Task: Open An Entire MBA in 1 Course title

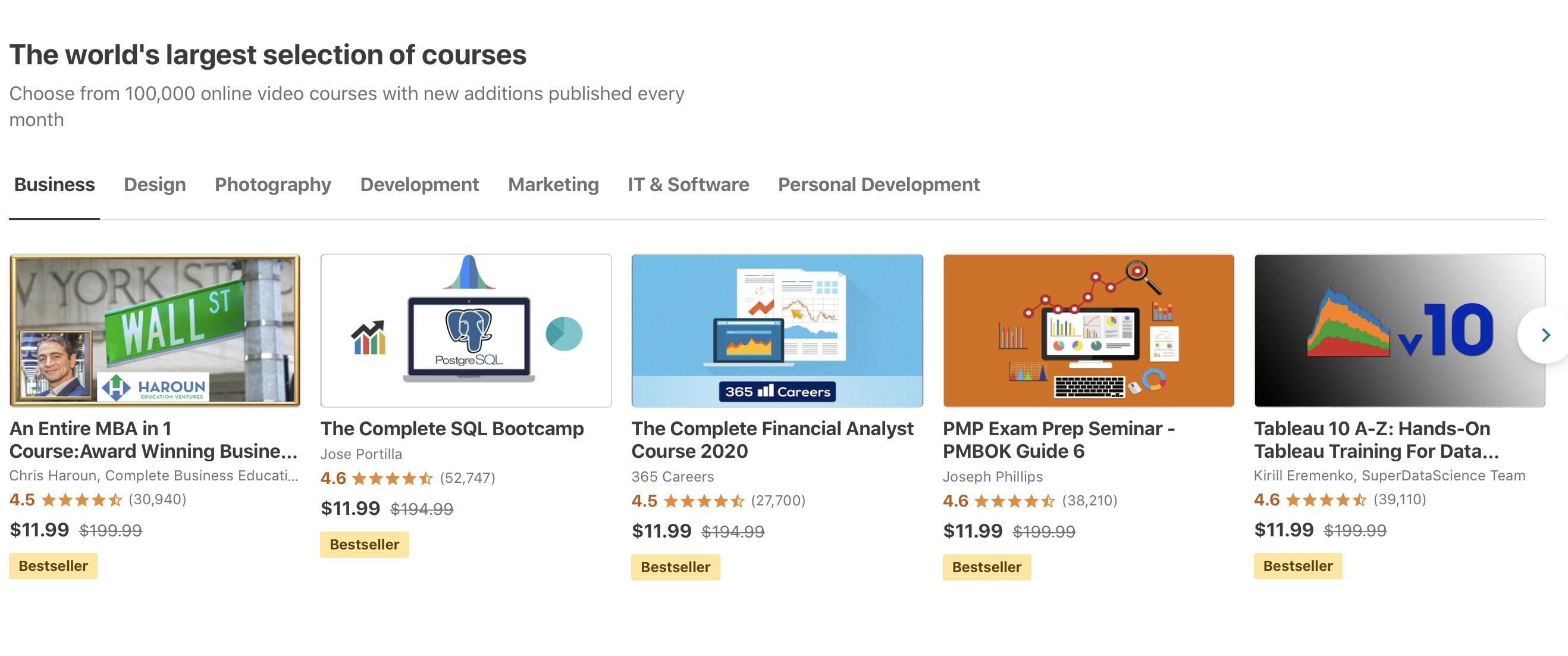Action: pyautogui.click(x=153, y=440)
